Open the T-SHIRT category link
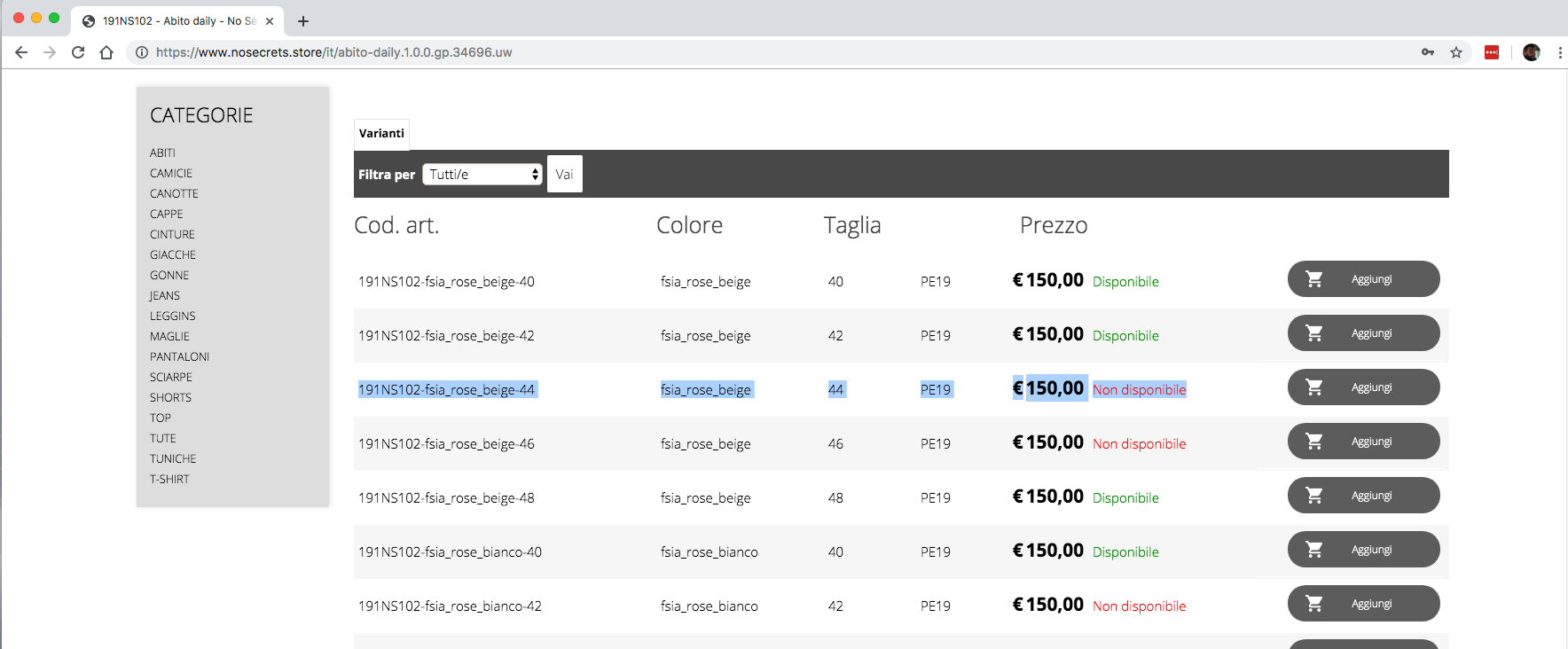Viewport: 1568px width, 649px height. pos(169,479)
